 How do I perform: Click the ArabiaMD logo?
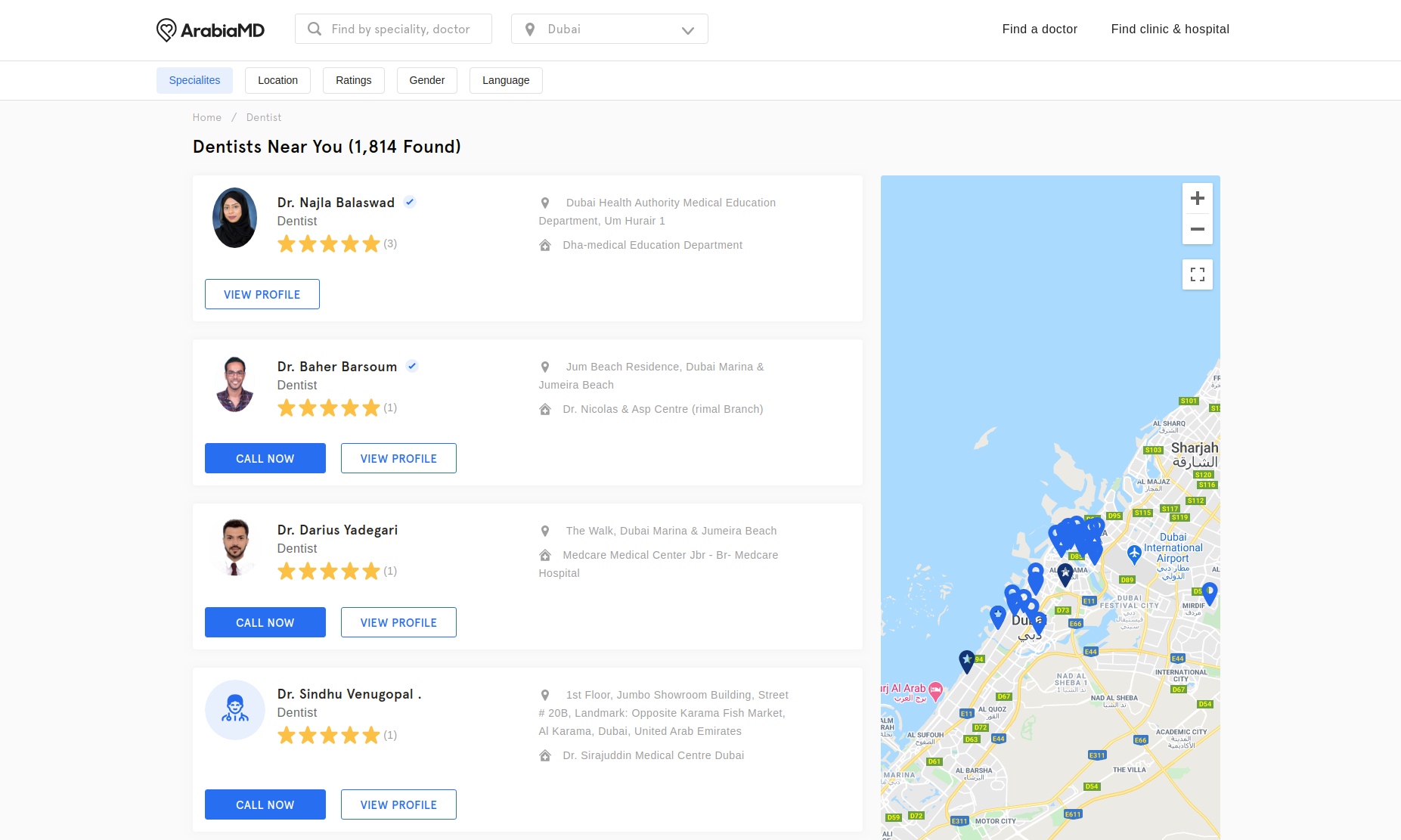pyautogui.click(x=210, y=30)
